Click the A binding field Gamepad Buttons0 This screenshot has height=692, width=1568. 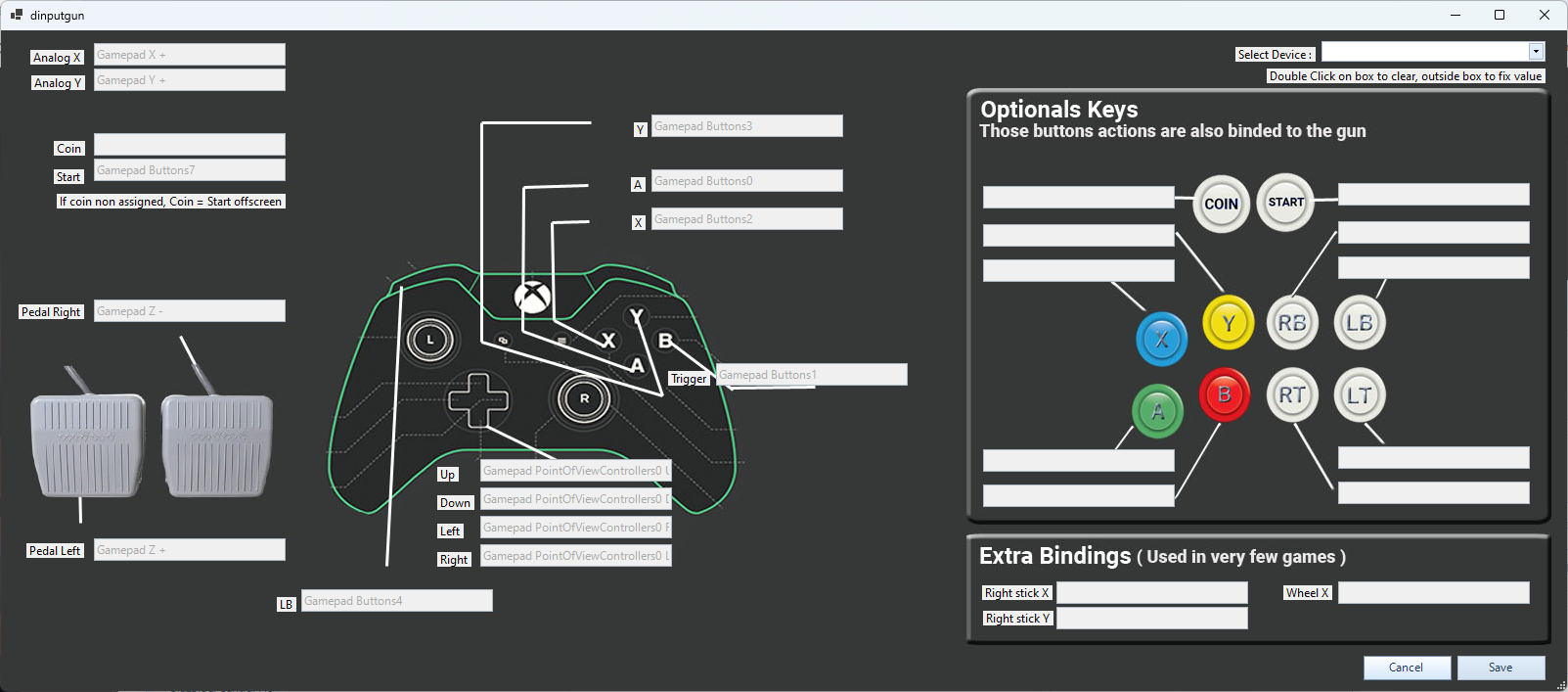coord(747,181)
